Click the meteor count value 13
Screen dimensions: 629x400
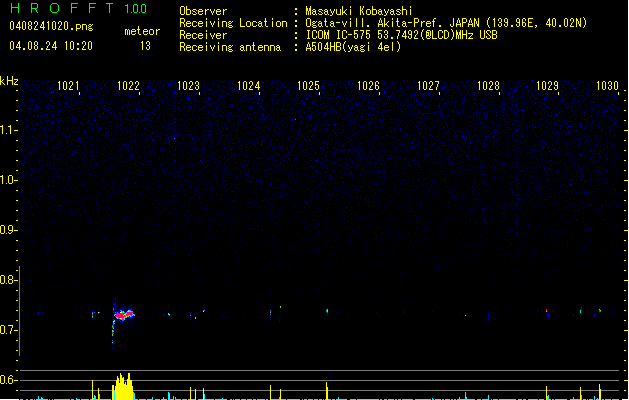(x=145, y=46)
